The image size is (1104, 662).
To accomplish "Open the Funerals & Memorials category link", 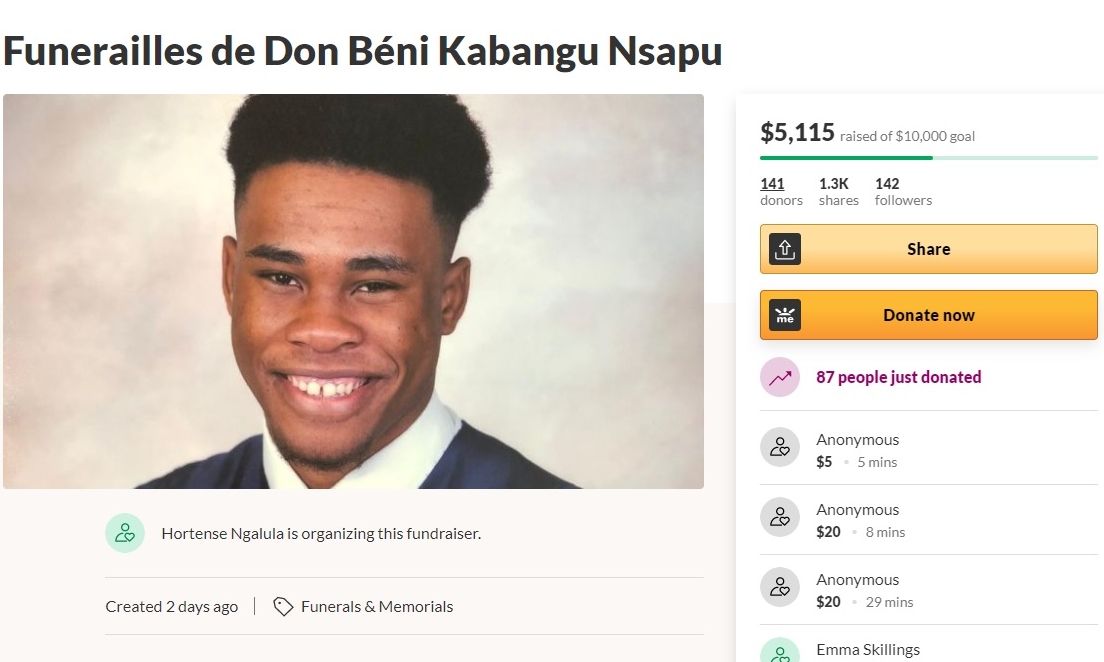I will pyautogui.click(x=377, y=606).
